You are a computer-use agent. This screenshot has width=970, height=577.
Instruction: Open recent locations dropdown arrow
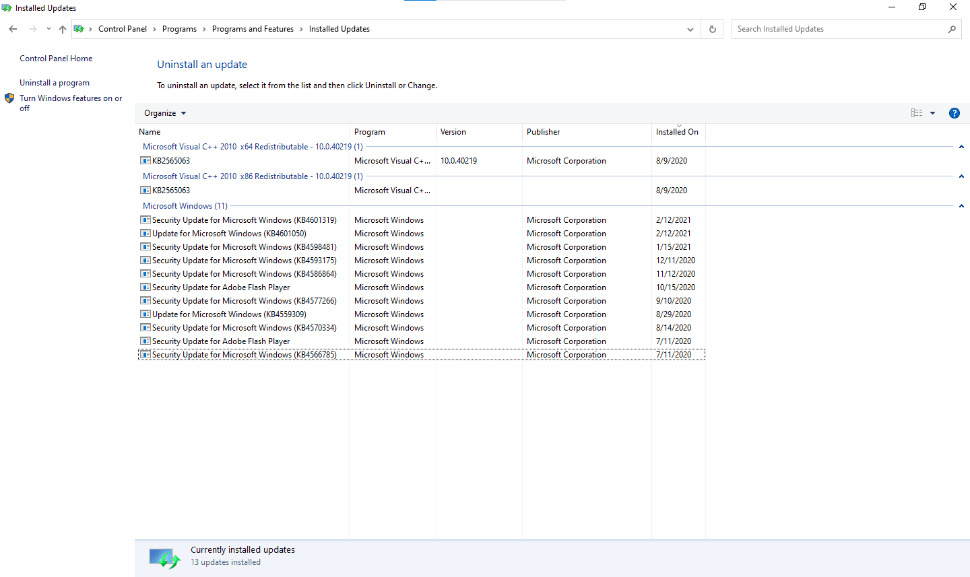(48, 29)
